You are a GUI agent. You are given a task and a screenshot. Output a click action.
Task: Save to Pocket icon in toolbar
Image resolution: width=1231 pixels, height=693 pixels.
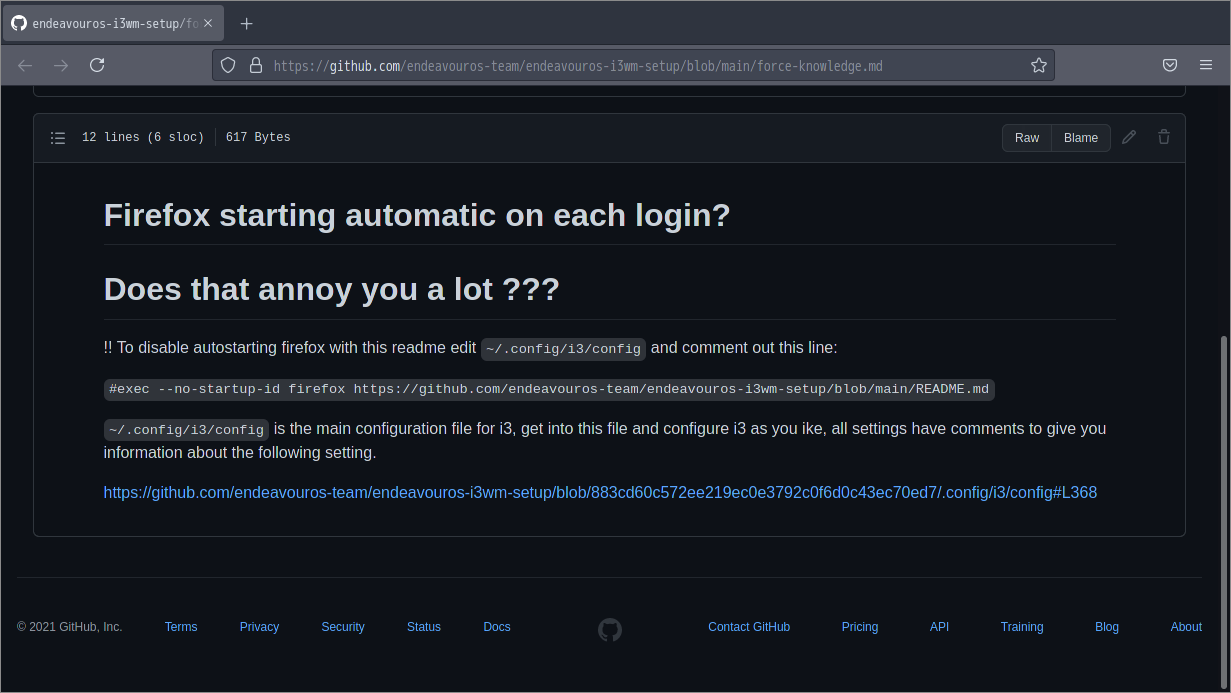click(1170, 65)
